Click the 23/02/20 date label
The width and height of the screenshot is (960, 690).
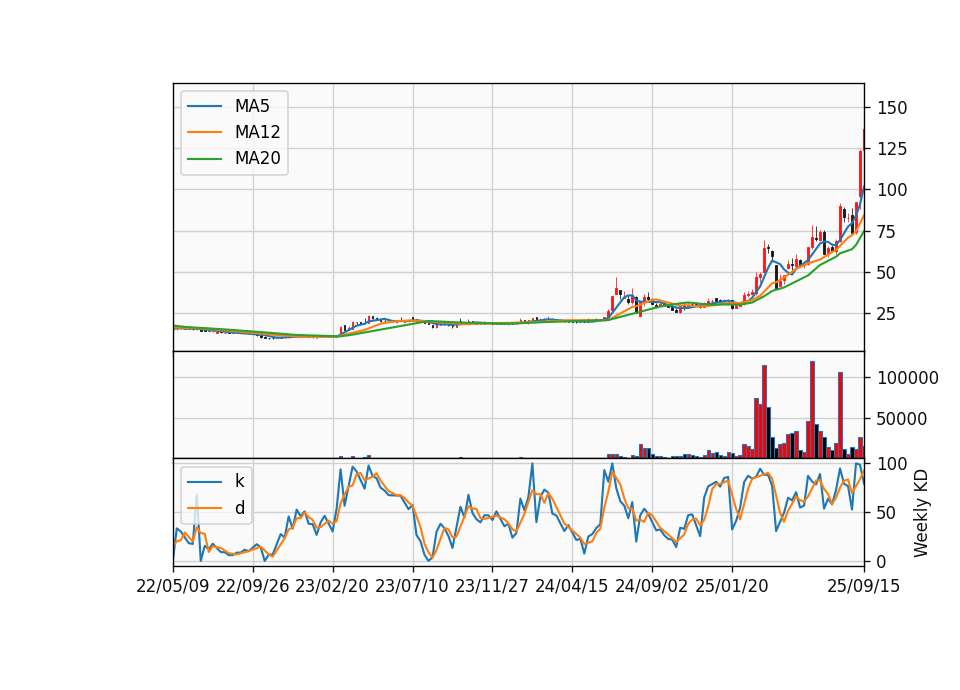(332, 587)
